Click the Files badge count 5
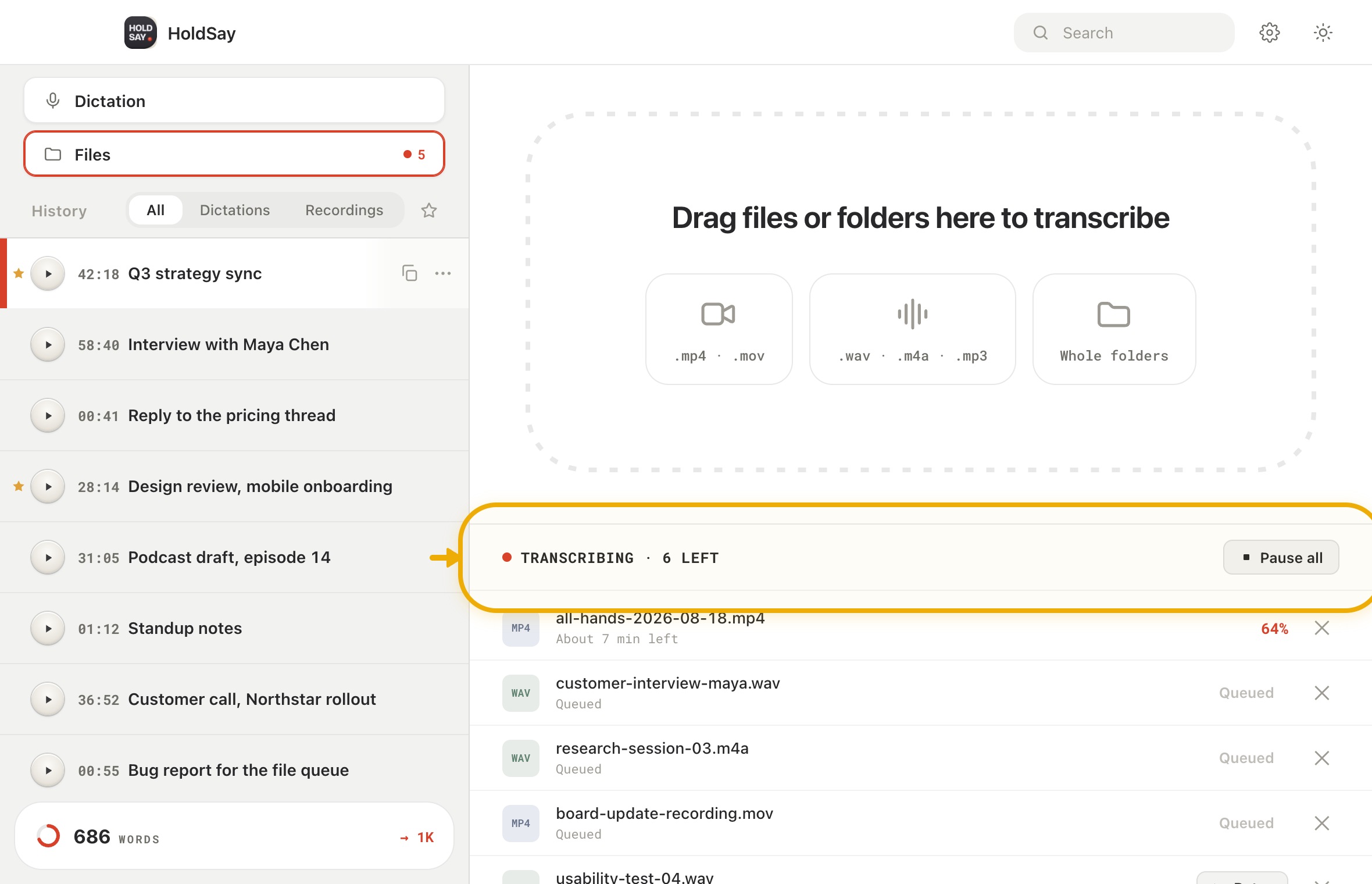Viewport: 1372px width, 884px height. point(421,155)
